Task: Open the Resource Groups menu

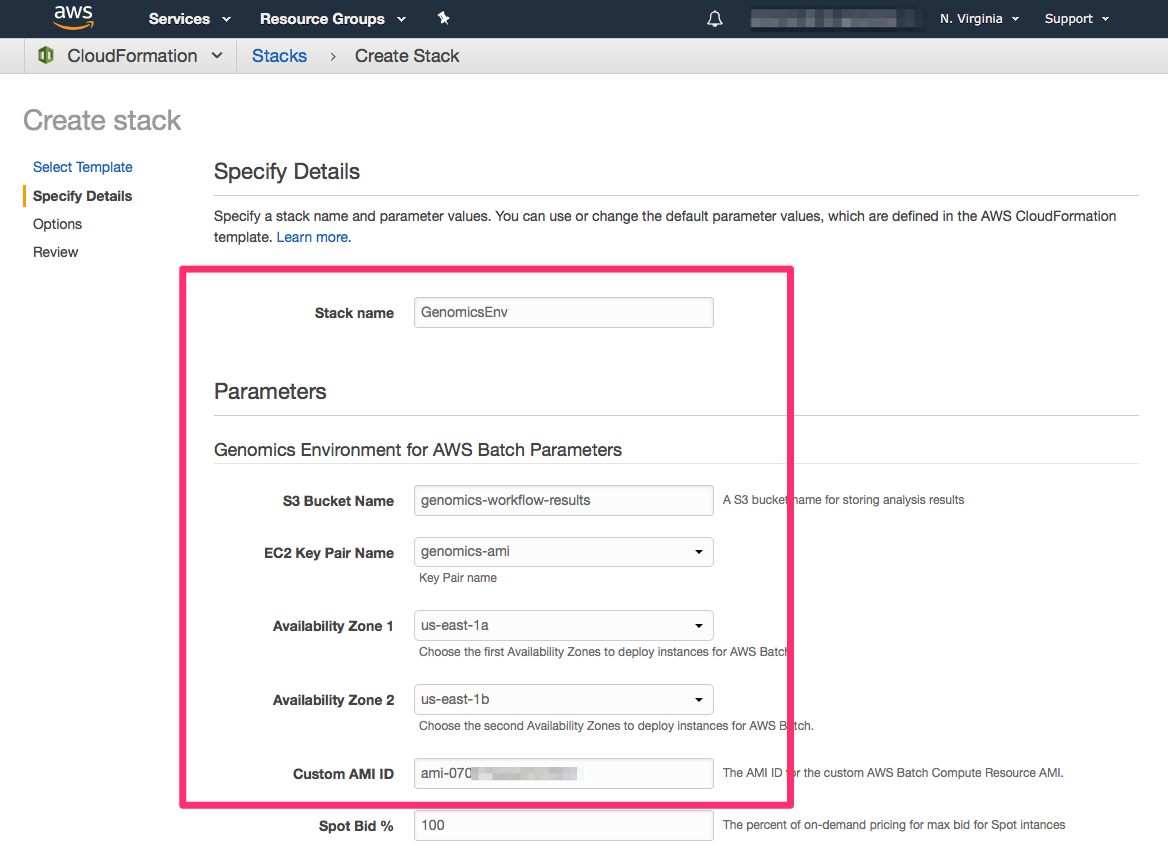Action: pos(332,19)
